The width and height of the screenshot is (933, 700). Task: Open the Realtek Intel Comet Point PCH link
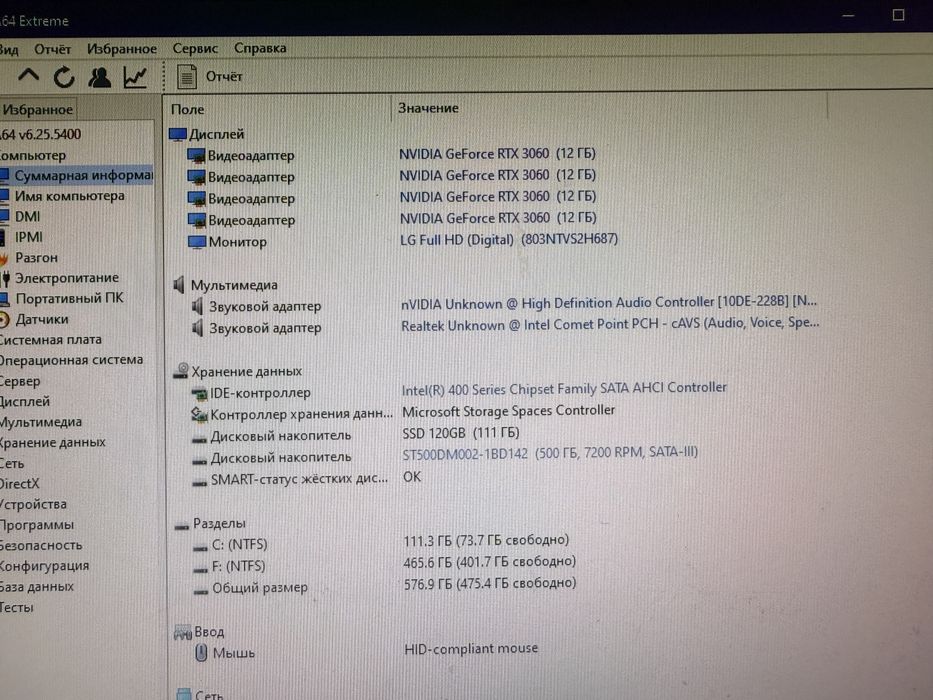click(x=610, y=324)
